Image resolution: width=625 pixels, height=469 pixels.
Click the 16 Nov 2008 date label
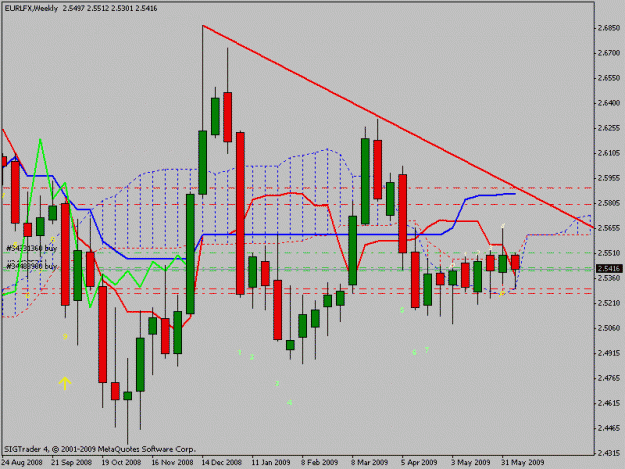point(172,463)
